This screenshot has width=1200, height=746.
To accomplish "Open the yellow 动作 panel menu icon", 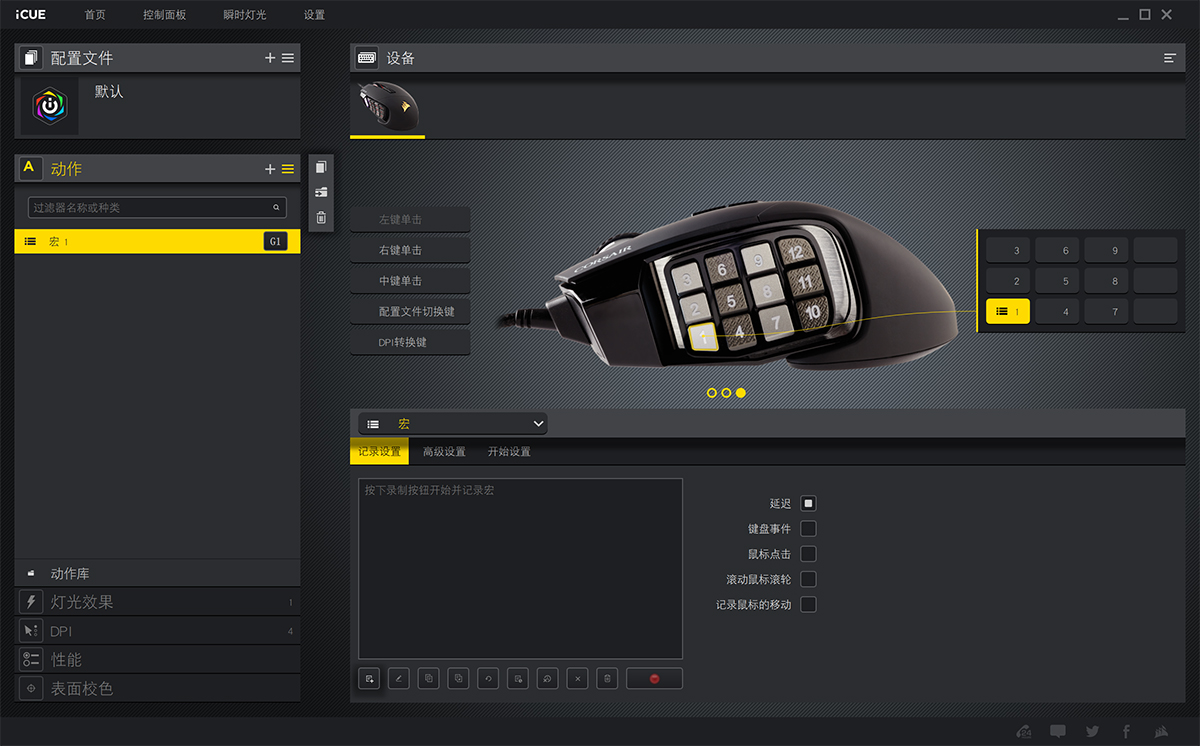I will (288, 169).
